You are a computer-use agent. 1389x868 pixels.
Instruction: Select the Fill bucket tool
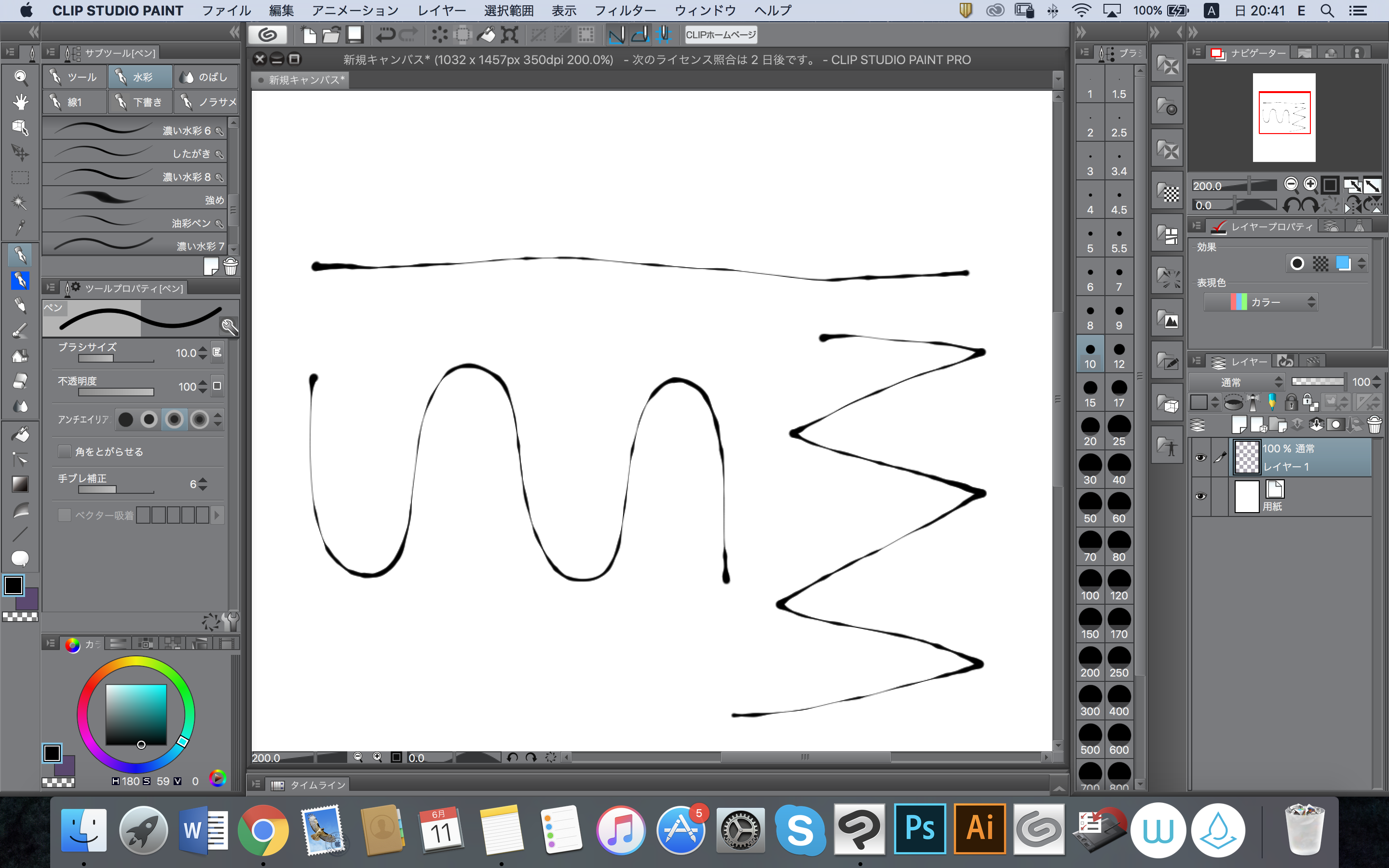tap(20, 434)
